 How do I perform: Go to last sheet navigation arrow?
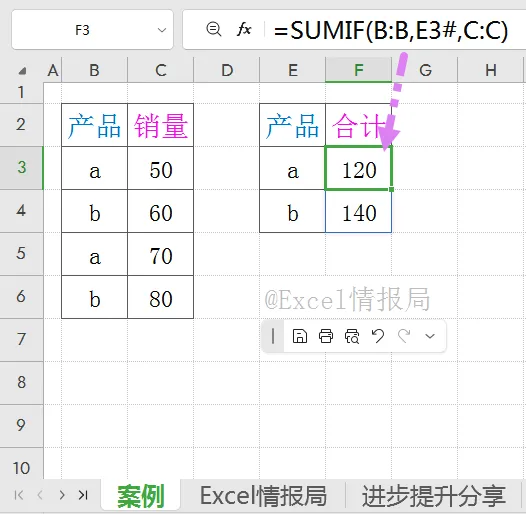[83, 495]
